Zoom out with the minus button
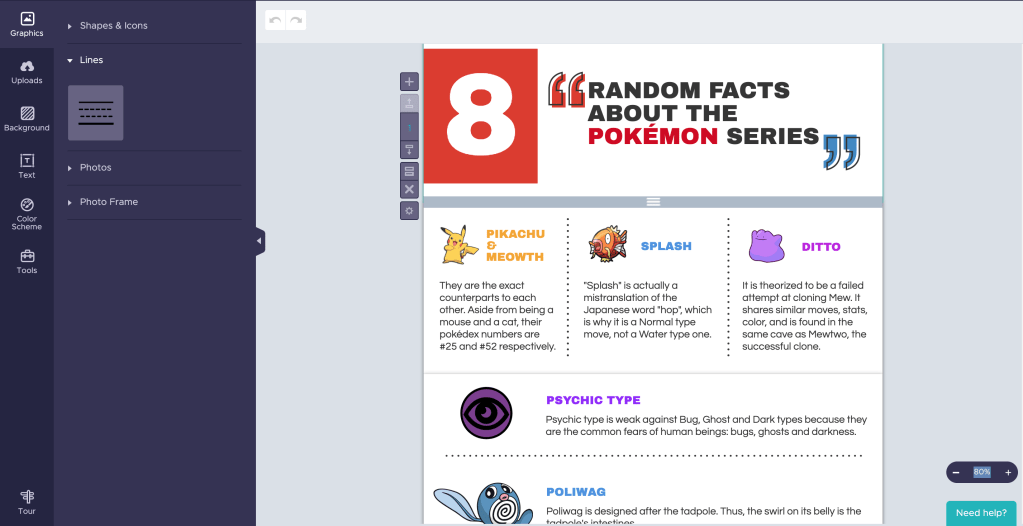The image size is (1023, 526). click(956, 472)
